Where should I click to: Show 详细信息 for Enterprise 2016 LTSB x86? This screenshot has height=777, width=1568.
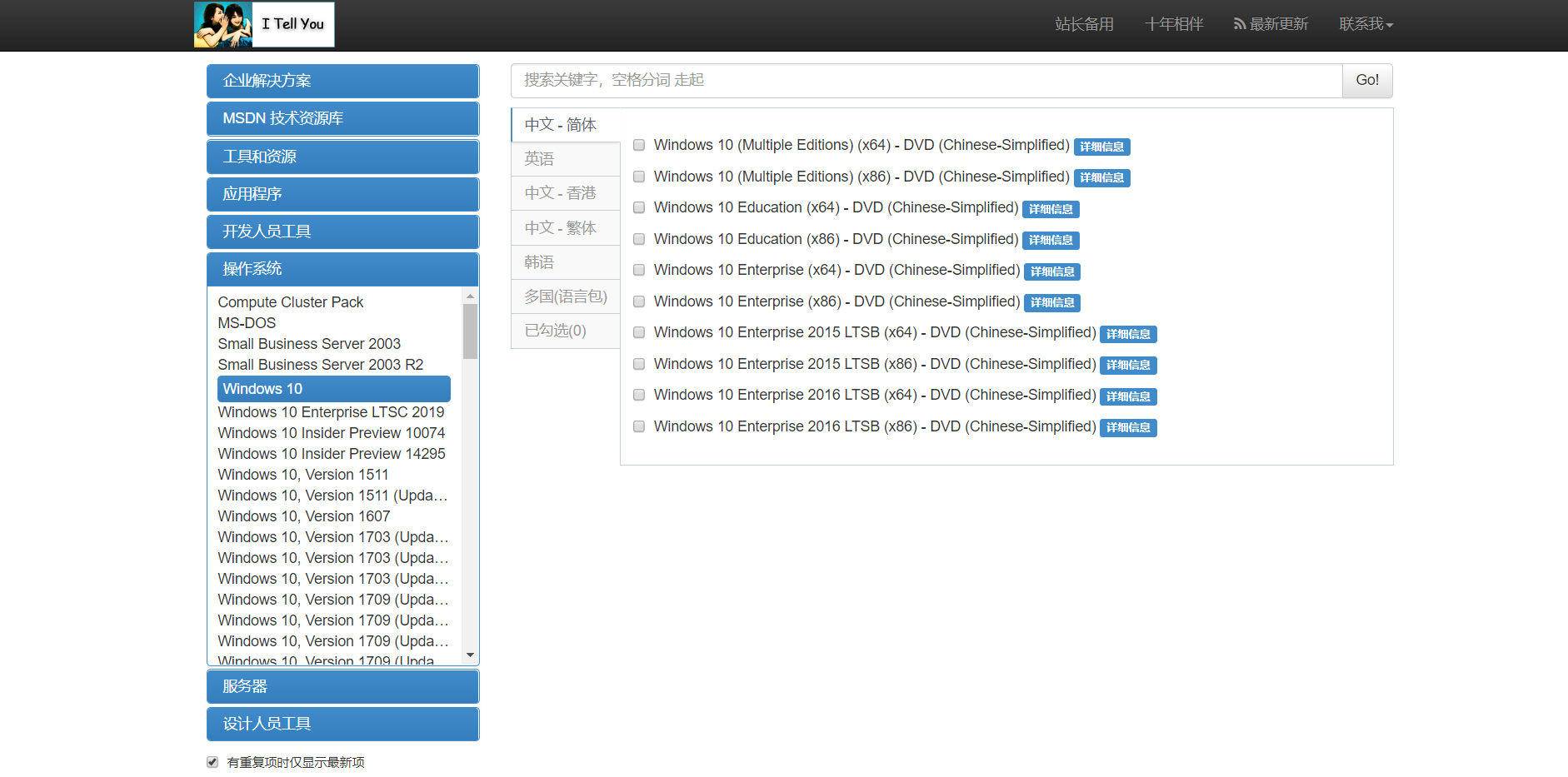pos(1128,427)
